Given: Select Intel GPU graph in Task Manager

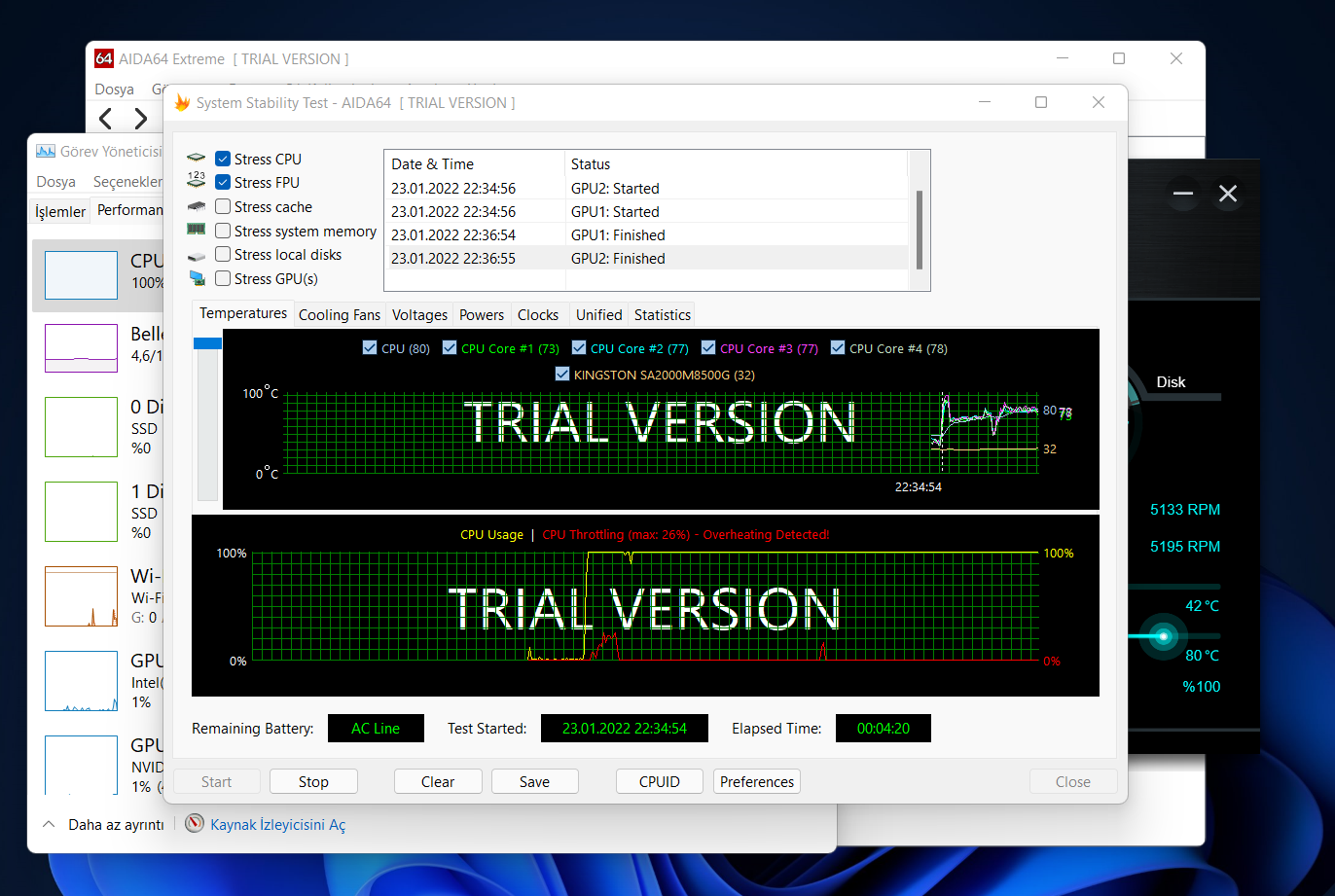Looking at the screenshot, I should 81,681.
